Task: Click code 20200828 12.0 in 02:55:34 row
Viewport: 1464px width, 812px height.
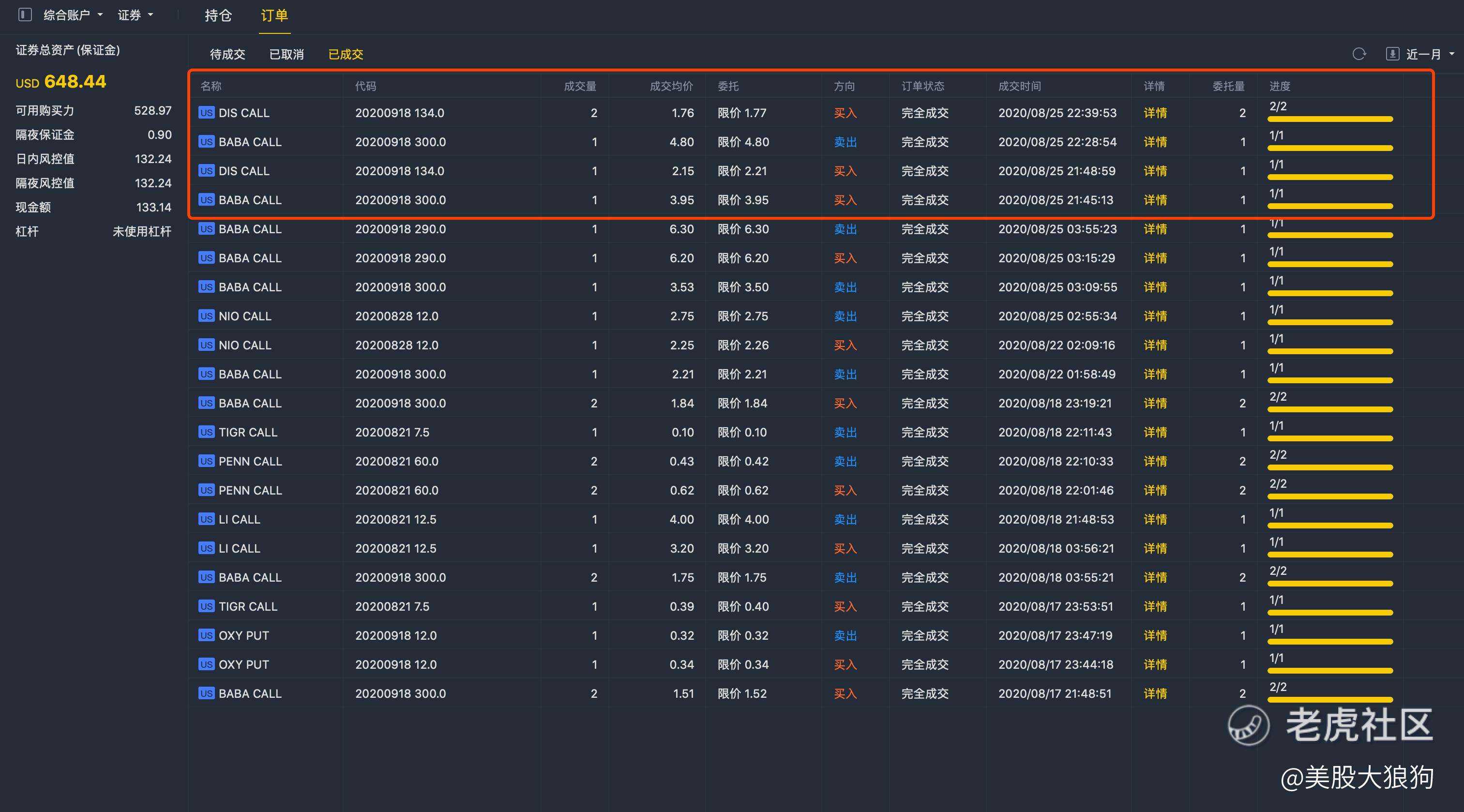Action: tap(397, 316)
